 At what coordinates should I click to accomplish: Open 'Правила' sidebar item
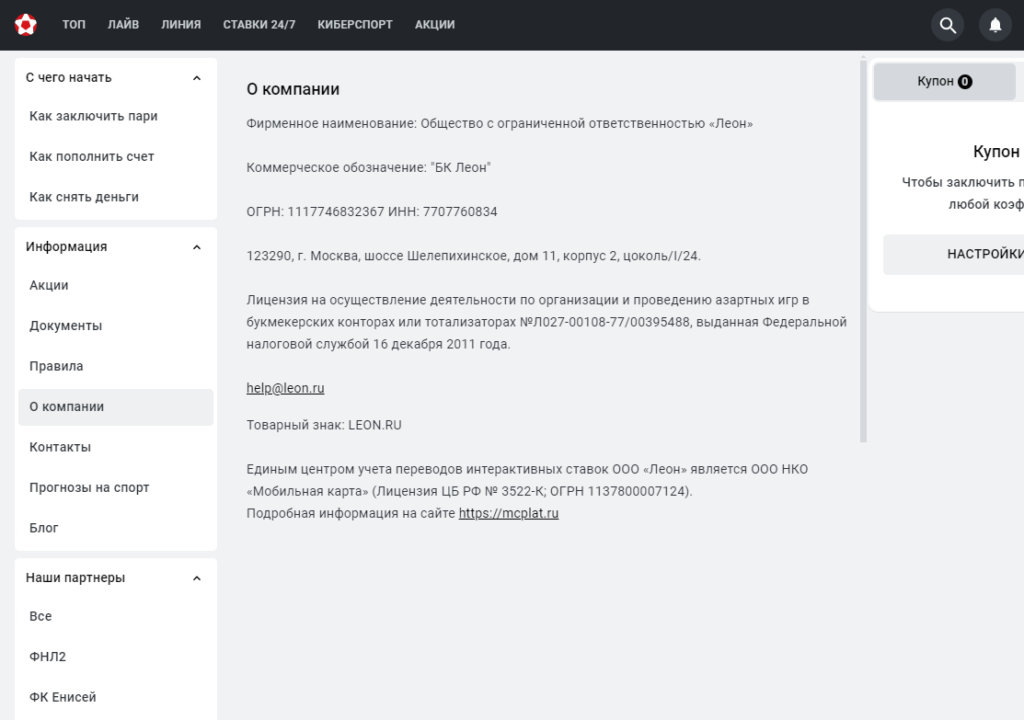coord(116,367)
